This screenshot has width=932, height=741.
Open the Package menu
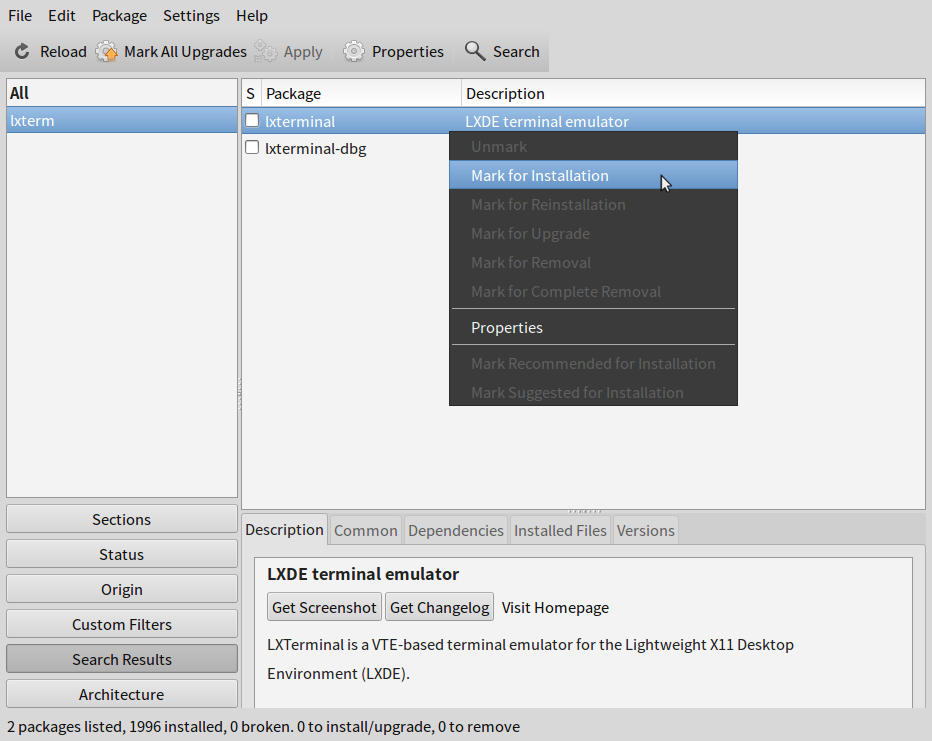click(119, 15)
